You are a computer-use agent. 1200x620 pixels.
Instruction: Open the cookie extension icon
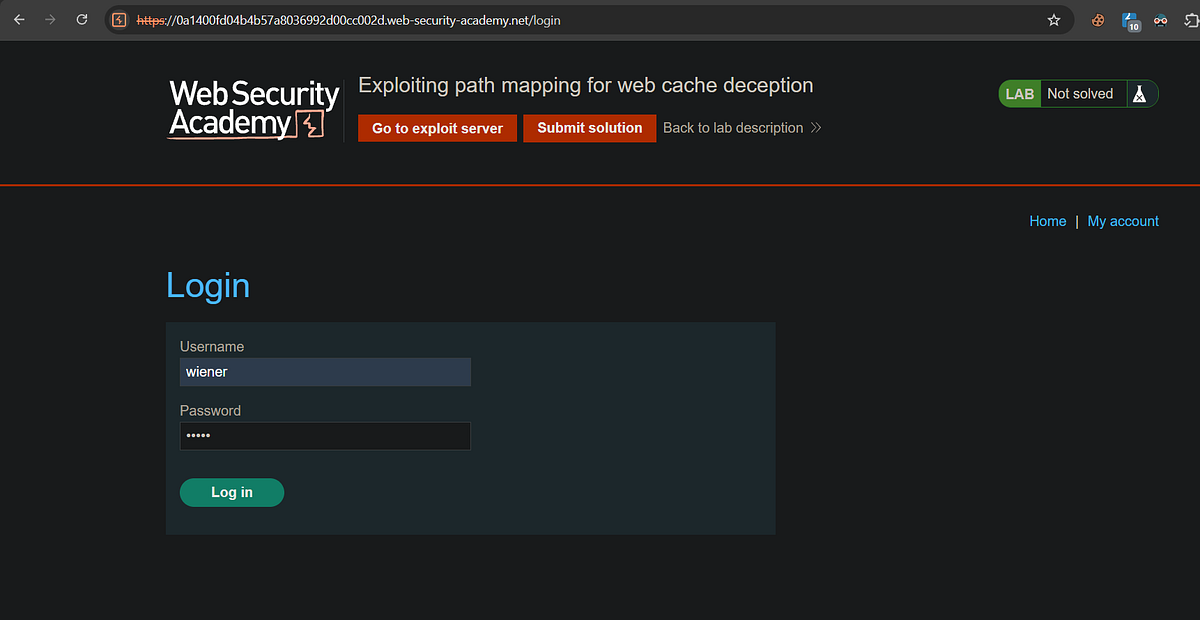coord(1098,20)
